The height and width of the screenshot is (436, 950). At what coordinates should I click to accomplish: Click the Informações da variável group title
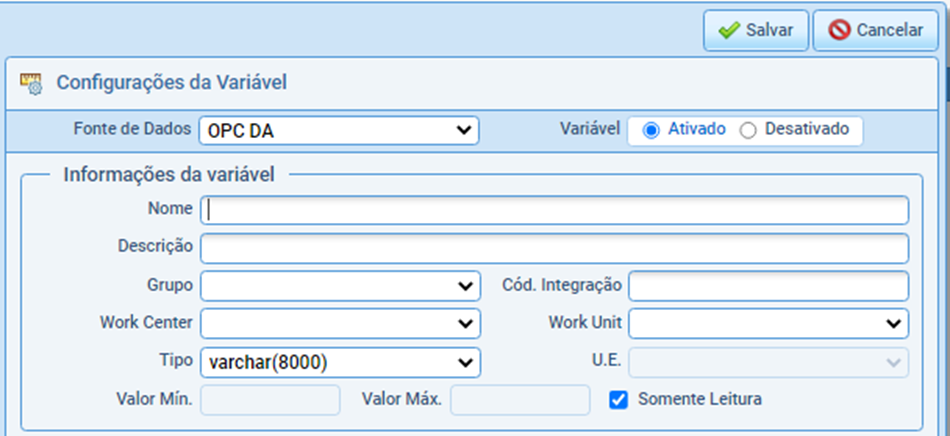(x=169, y=174)
